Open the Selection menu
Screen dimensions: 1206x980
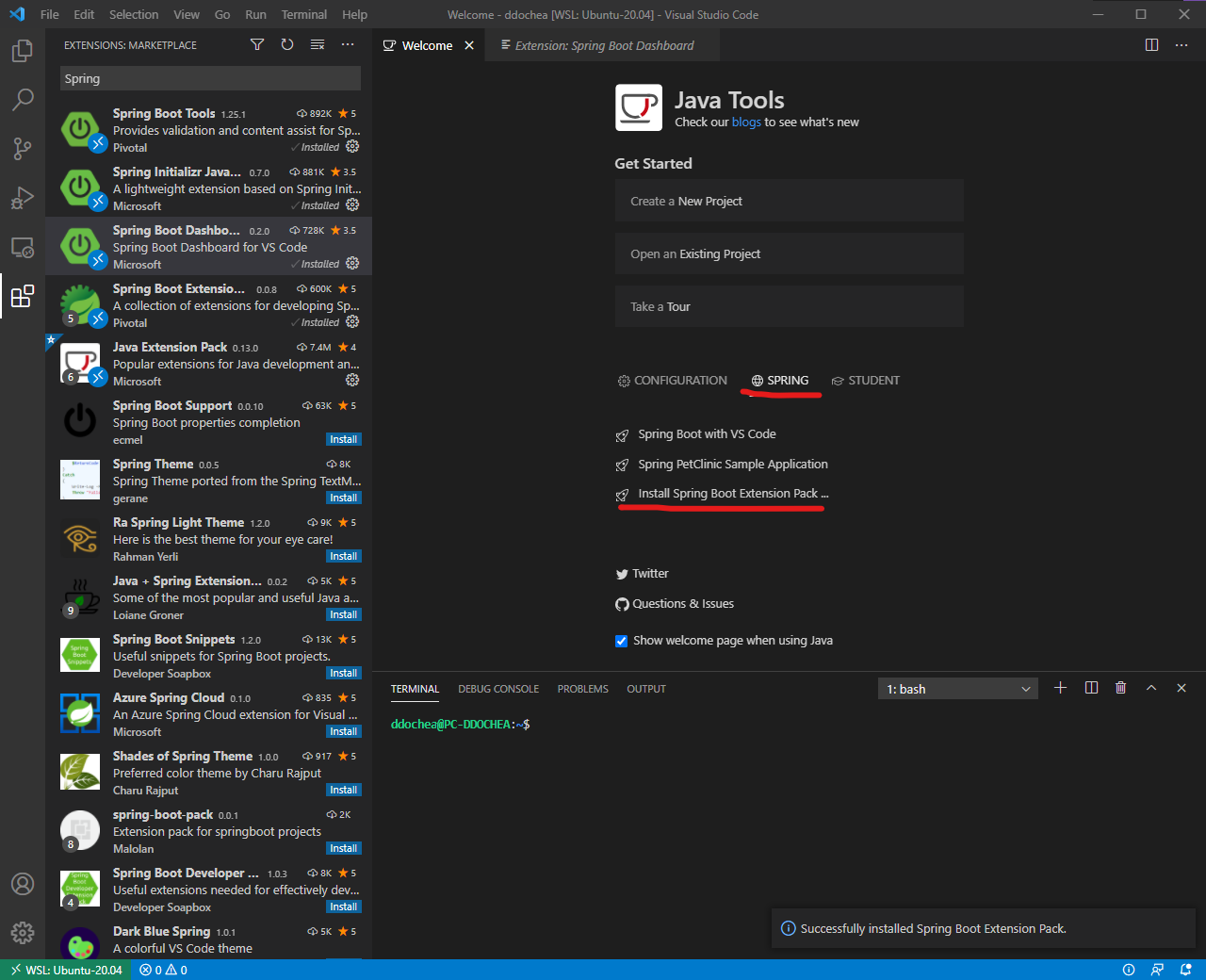pos(134,14)
